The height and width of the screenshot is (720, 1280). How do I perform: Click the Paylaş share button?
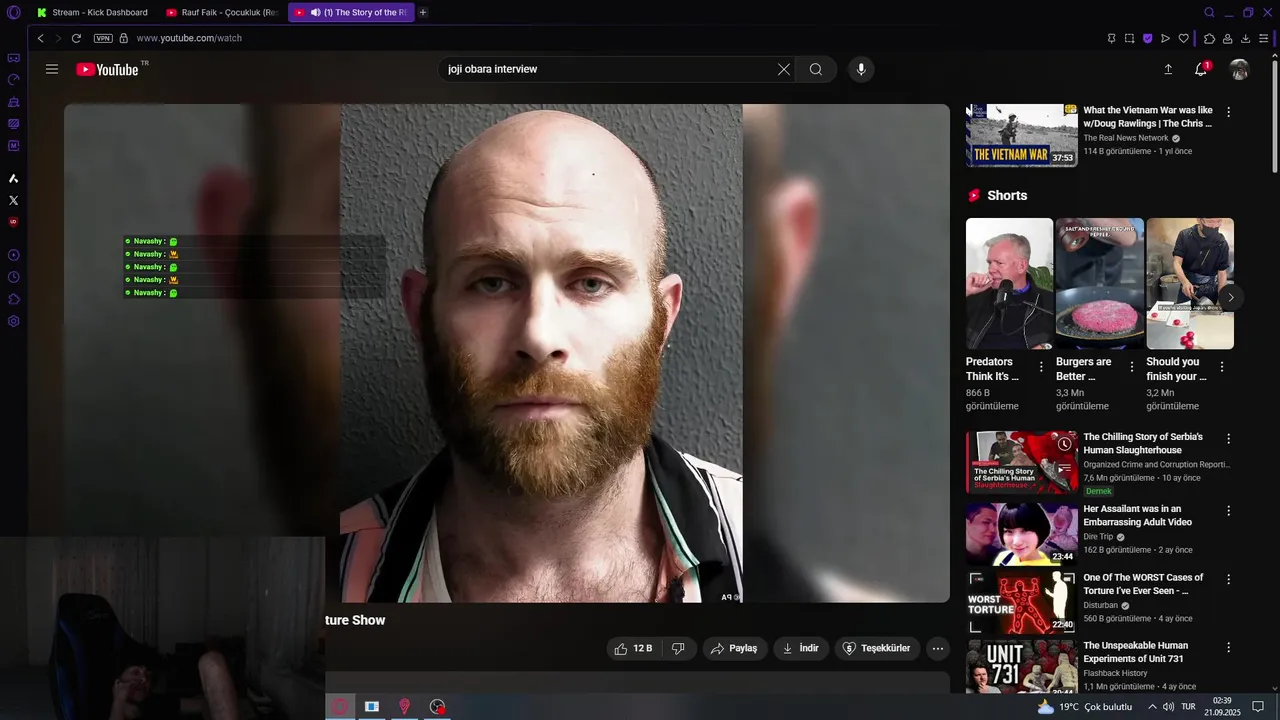point(735,648)
